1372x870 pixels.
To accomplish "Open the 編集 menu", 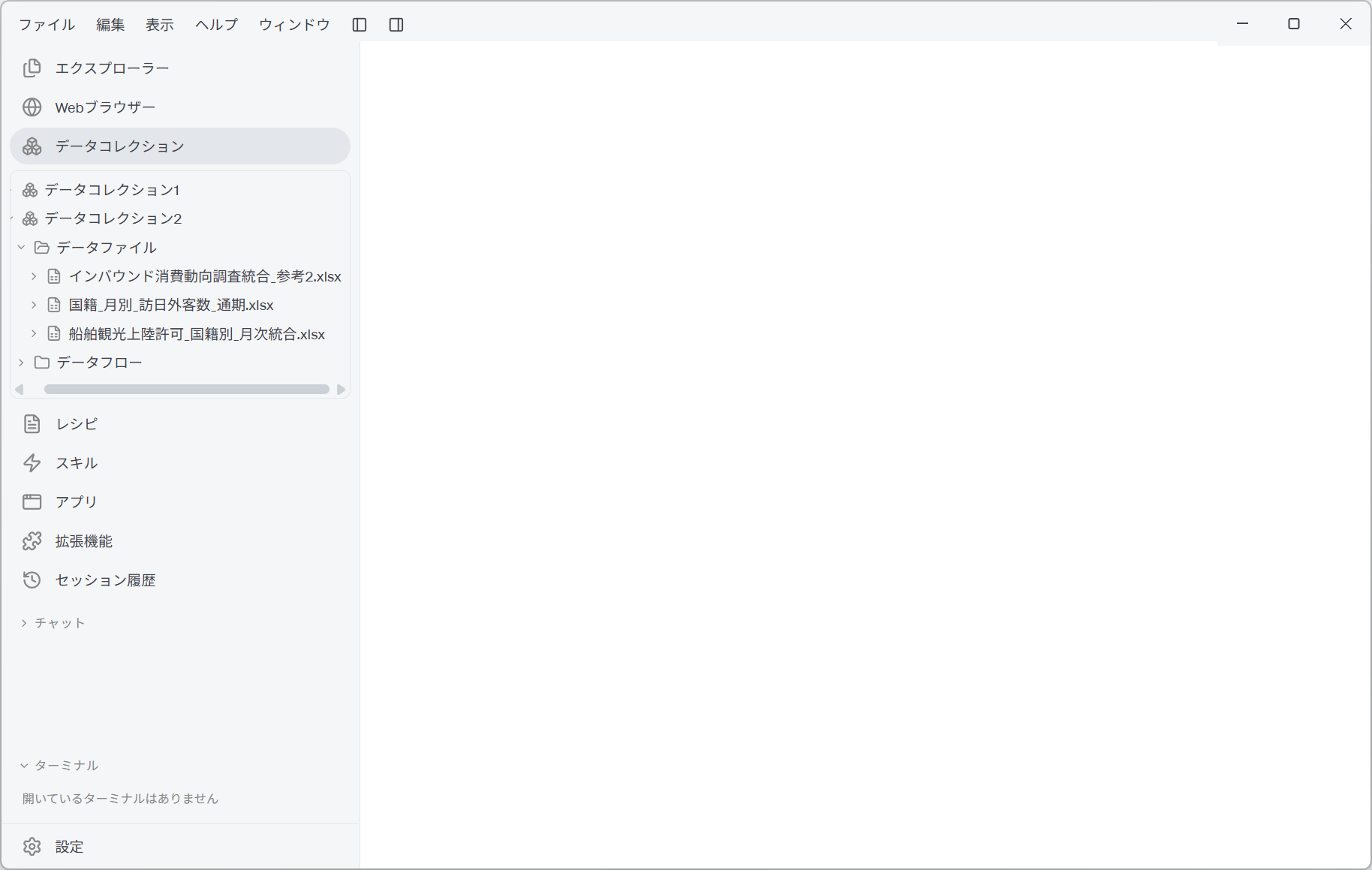I will click(110, 25).
